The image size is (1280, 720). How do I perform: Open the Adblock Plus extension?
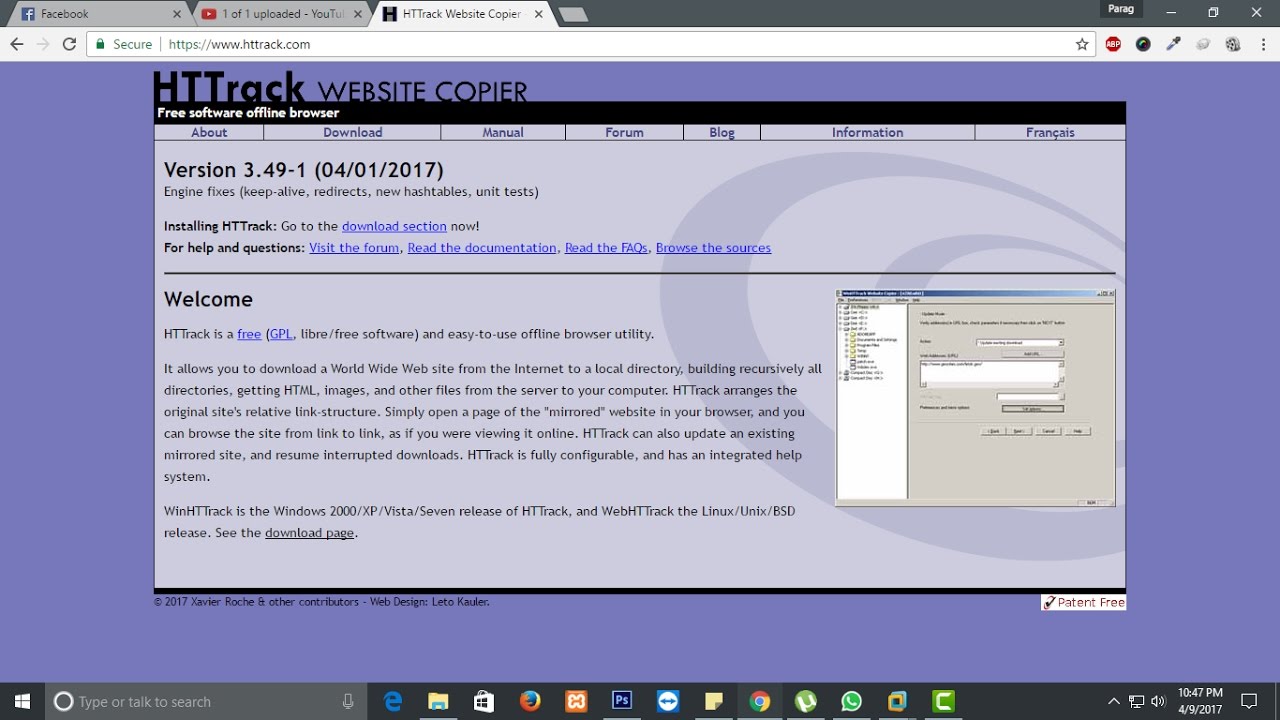click(1113, 44)
